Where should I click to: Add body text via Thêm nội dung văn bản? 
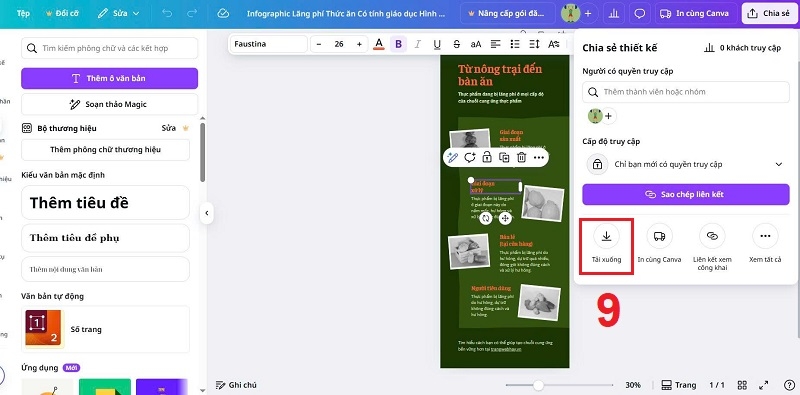click(x=105, y=269)
